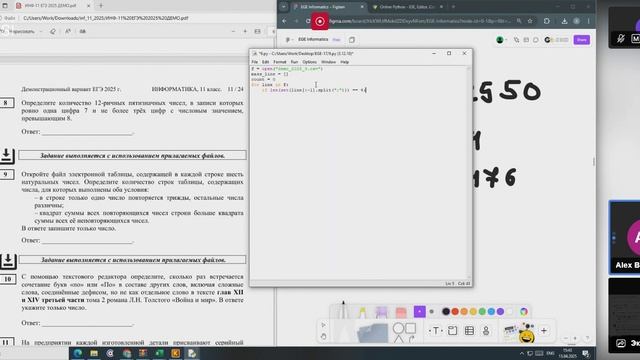Select the Section tool in FigJam
This screenshot has height=360, width=640.
(x=453, y=331)
